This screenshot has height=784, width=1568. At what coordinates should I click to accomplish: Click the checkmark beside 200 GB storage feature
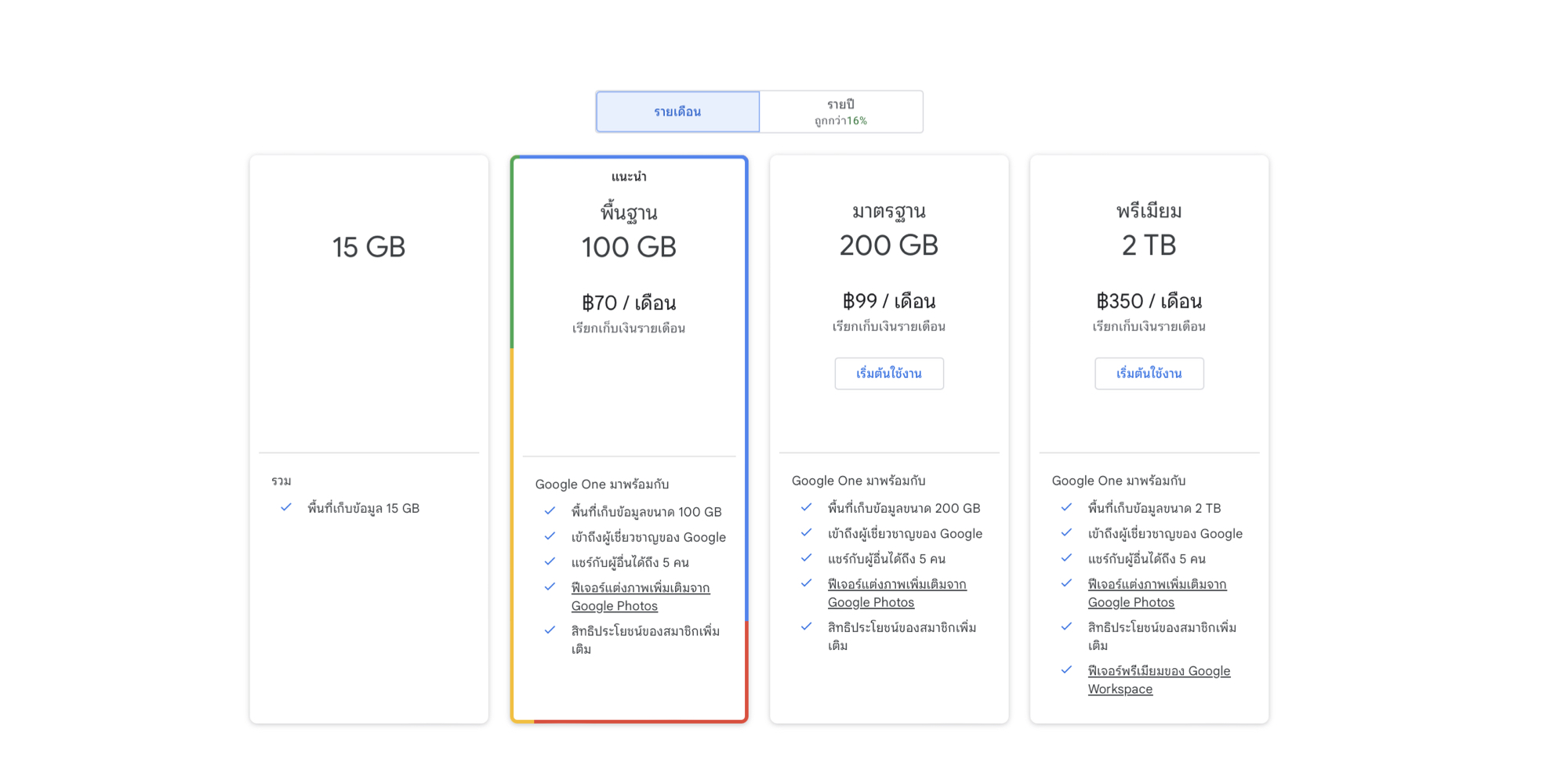click(x=806, y=507)
